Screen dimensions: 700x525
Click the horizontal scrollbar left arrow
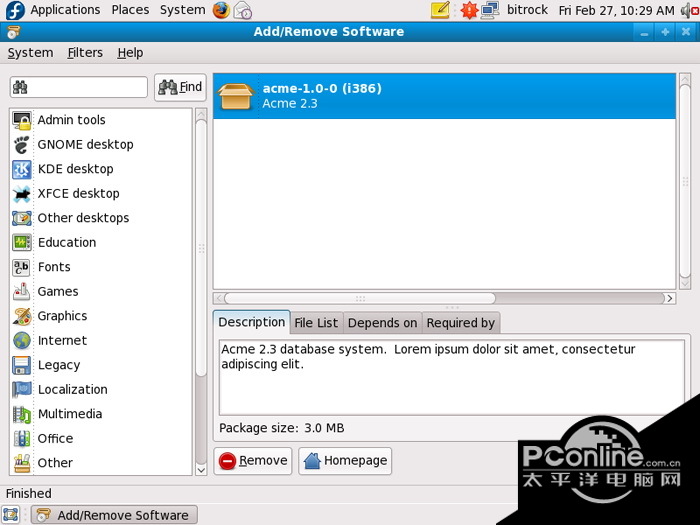pos(219,298)
